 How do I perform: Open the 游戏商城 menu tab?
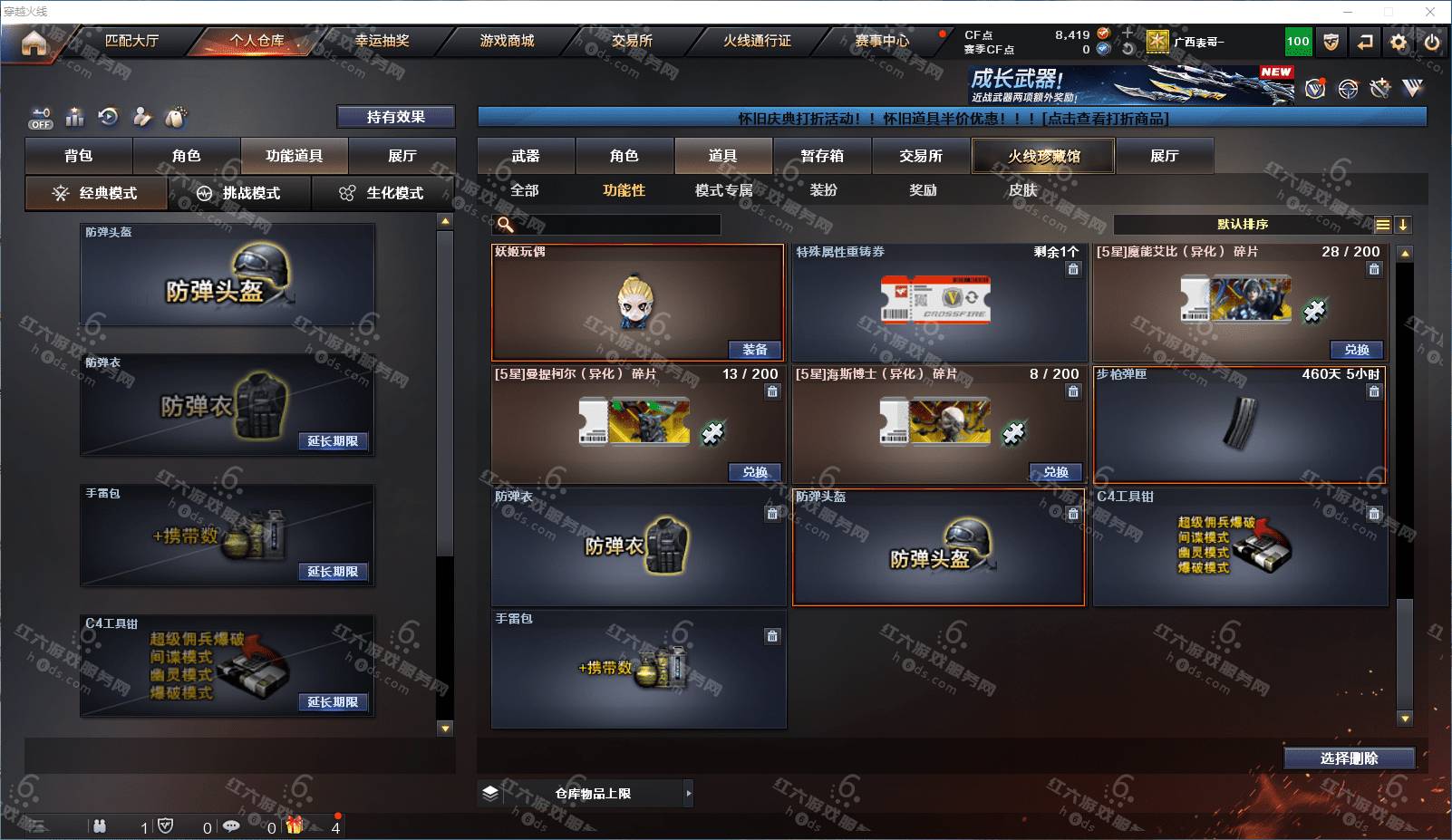pos(507,41)
